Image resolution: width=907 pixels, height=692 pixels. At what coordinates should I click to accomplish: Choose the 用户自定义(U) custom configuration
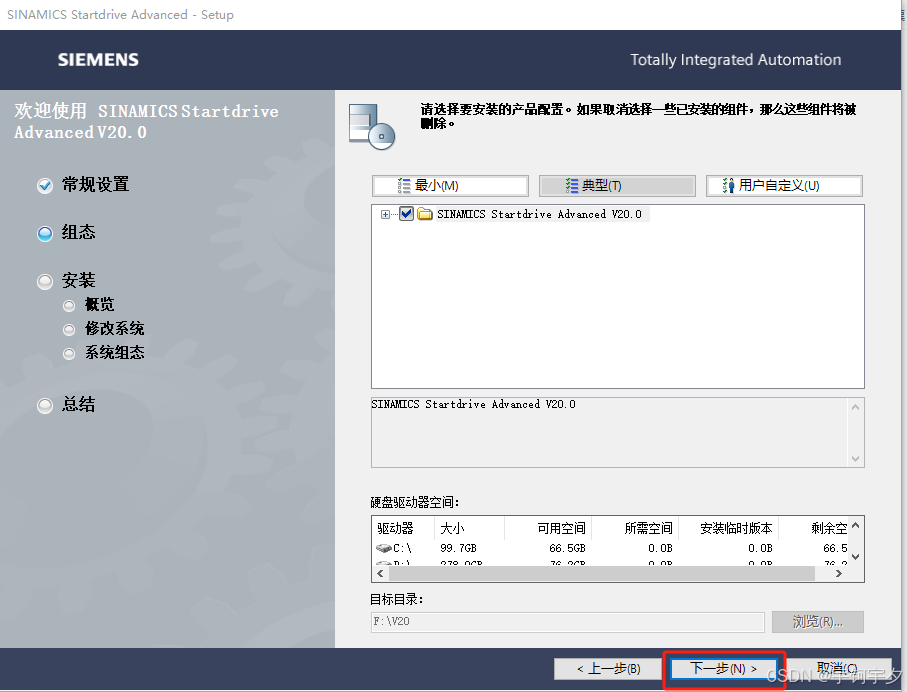784,186
